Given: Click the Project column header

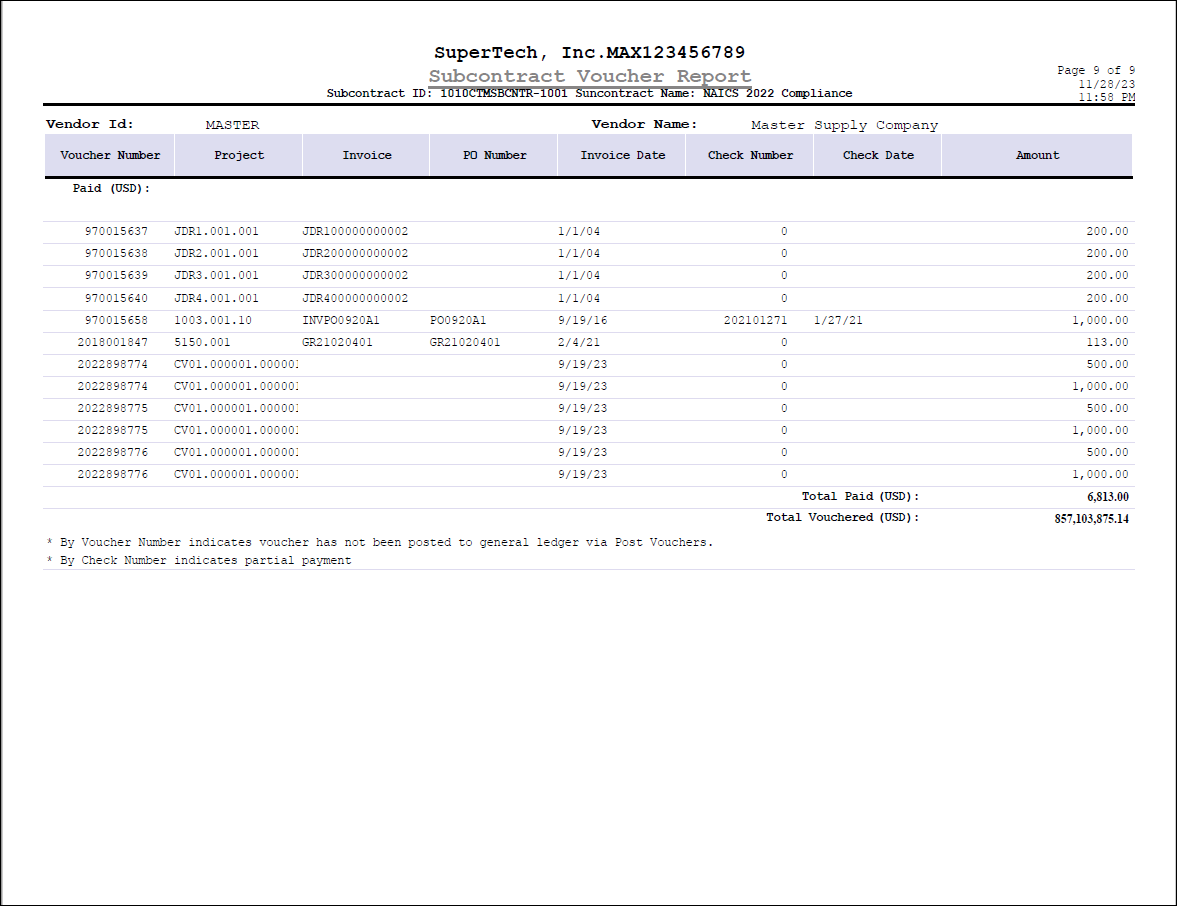Looking at the screenshot, I should (239, 155).
